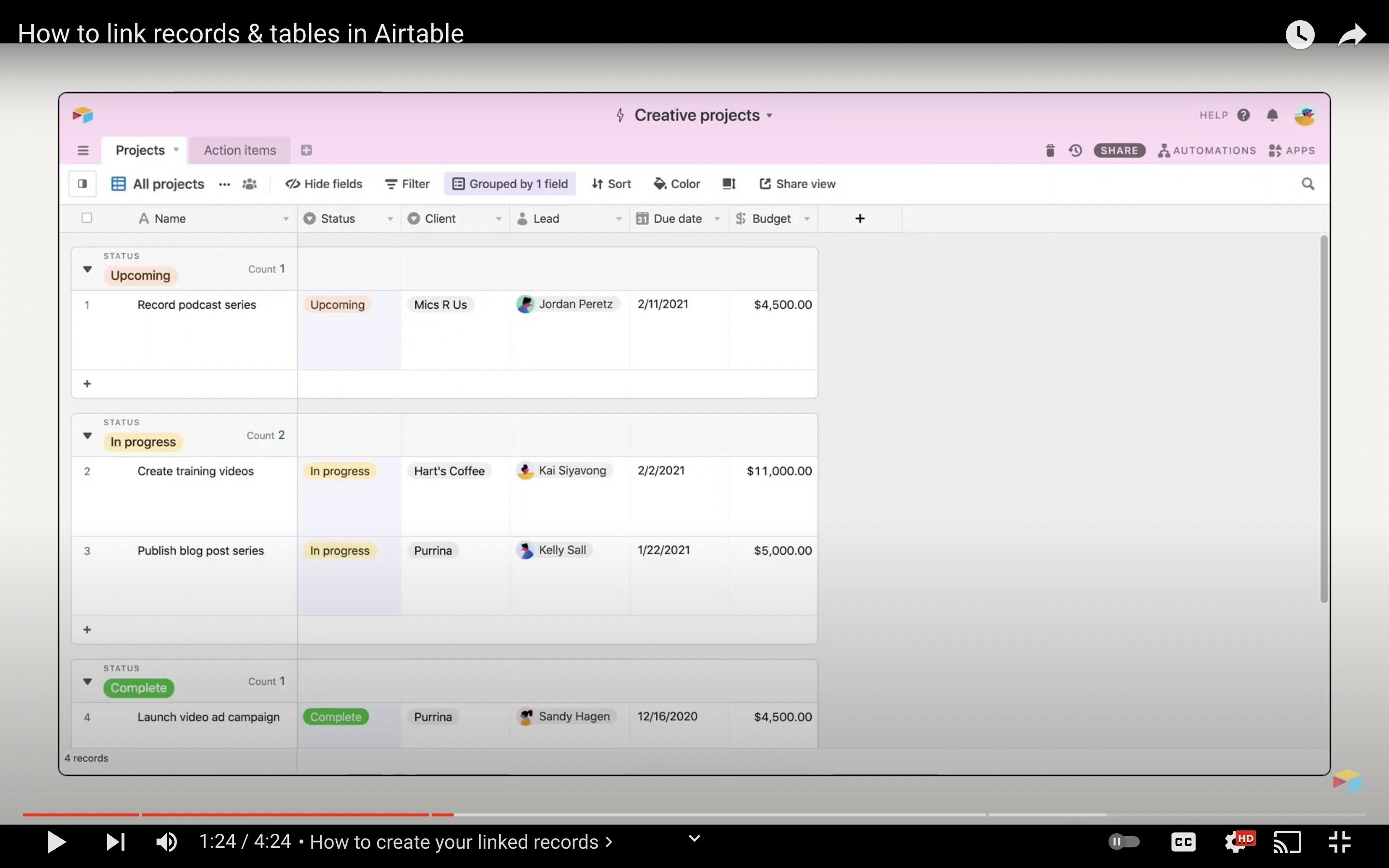Open the Color menu
Screen dimensions: 1389x868
coord(677,184)
